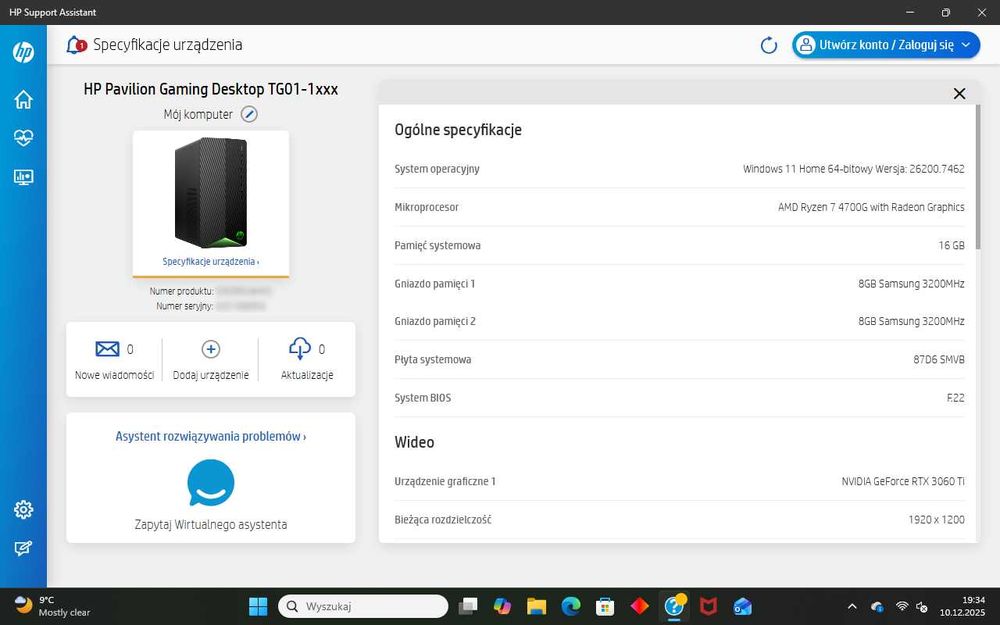
Task: Select the 87D6 SMVB motherboard value
Action: 939,360
